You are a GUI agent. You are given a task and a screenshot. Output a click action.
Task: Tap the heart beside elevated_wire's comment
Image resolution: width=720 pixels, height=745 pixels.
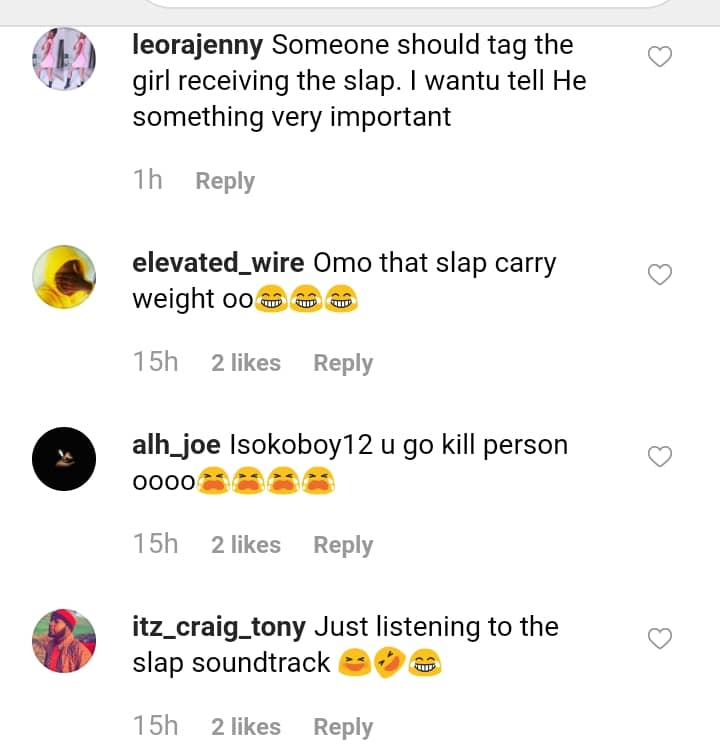click(660, 275)
